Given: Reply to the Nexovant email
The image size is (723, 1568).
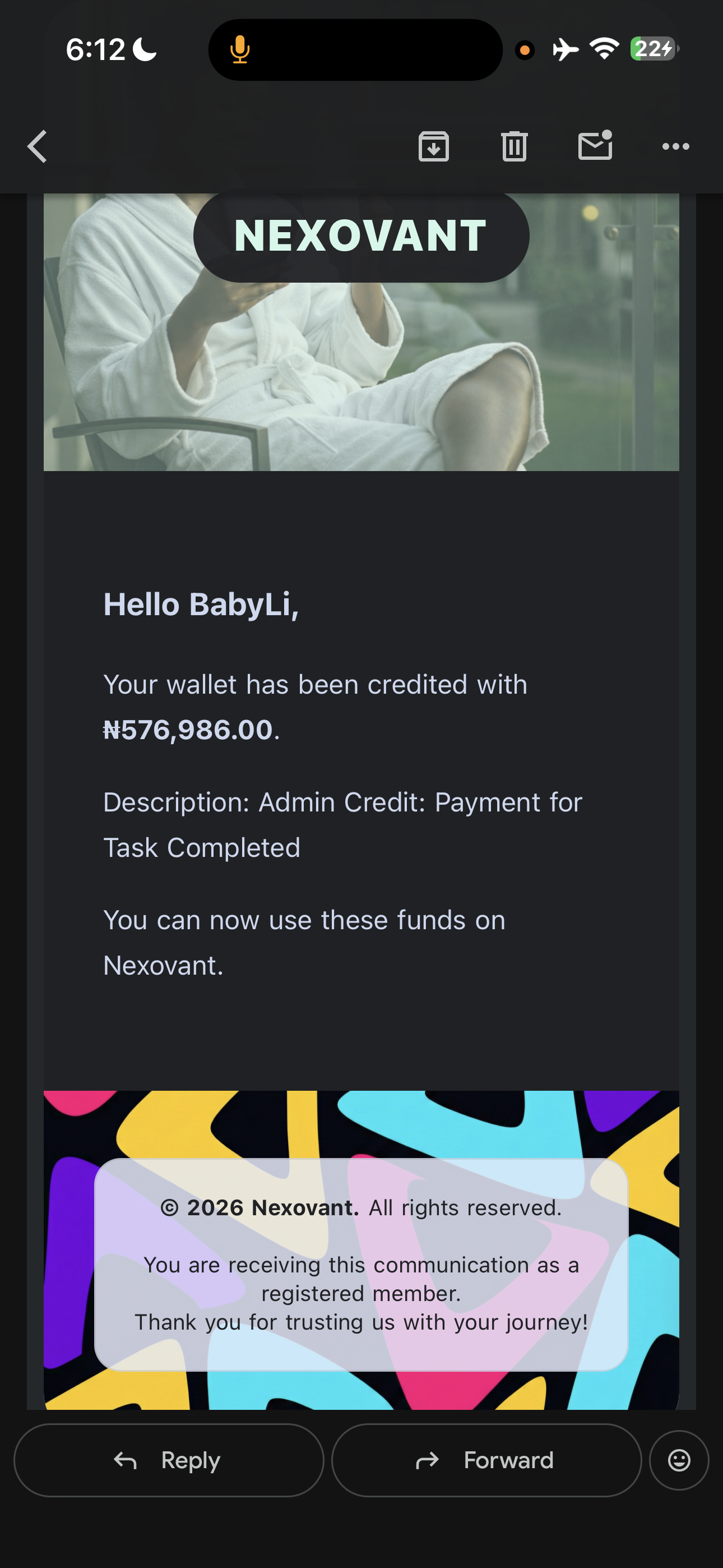Looking at the screenshot, I should coord(169,1460).
